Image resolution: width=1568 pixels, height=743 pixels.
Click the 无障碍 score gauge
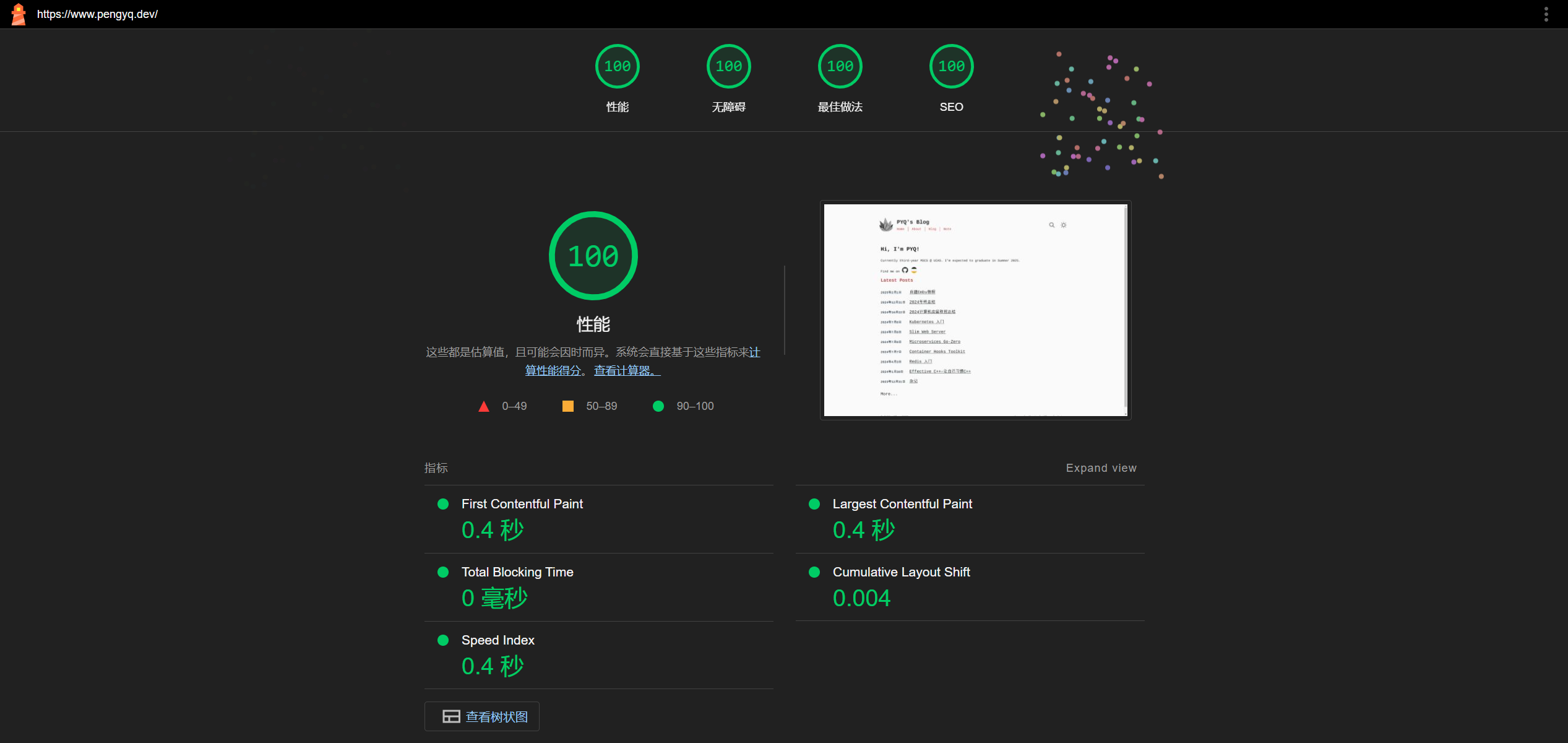coord(728,66)
